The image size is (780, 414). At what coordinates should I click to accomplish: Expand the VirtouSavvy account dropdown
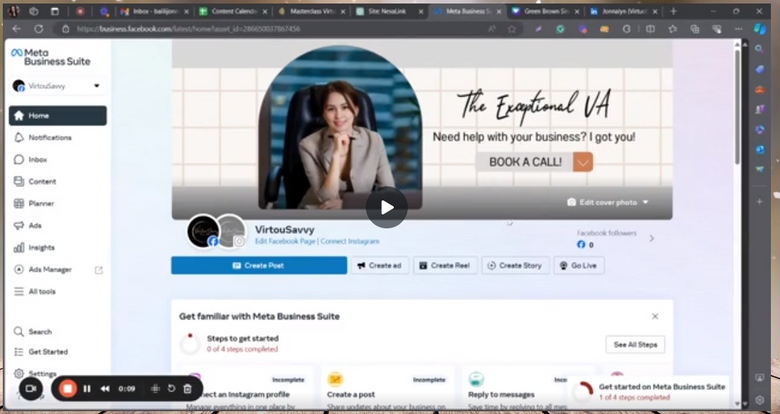pyautogui.click(x=58, y=86)
